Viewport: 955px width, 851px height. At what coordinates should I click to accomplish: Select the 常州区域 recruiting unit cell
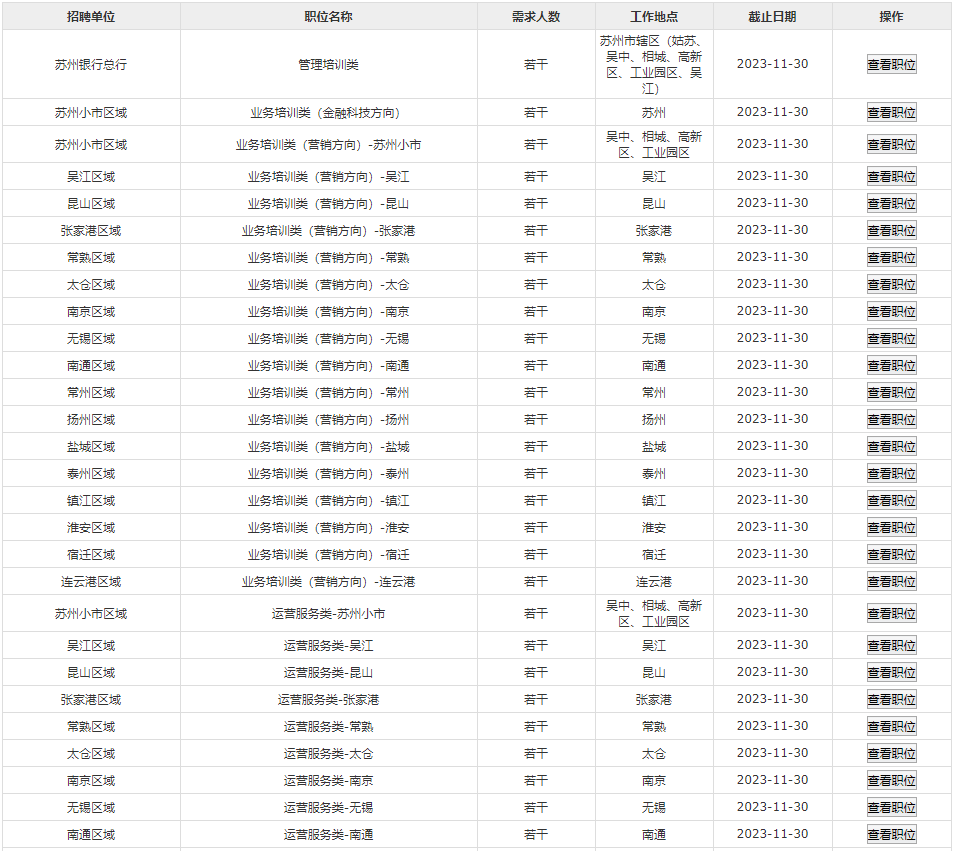click(x=91, y=393)
